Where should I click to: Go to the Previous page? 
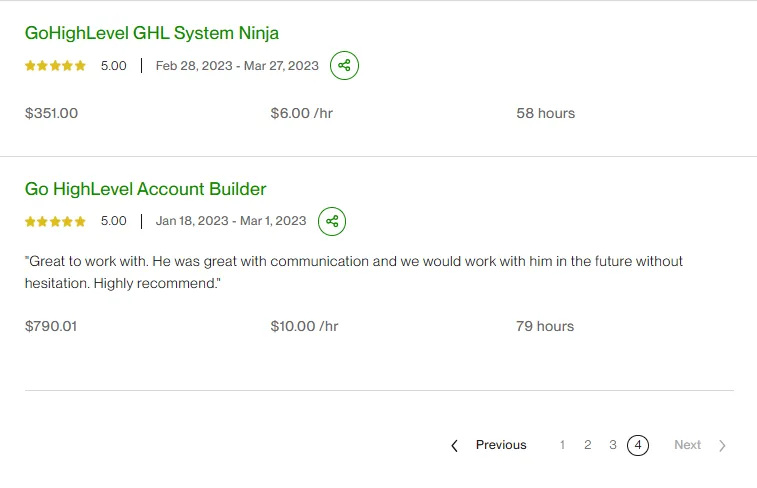(500, 445)
